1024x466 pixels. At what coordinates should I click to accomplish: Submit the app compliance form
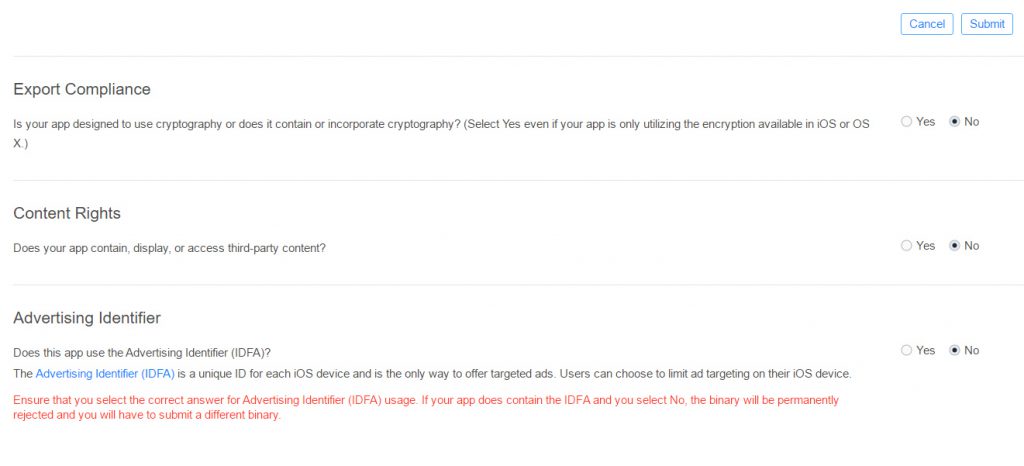986,24
